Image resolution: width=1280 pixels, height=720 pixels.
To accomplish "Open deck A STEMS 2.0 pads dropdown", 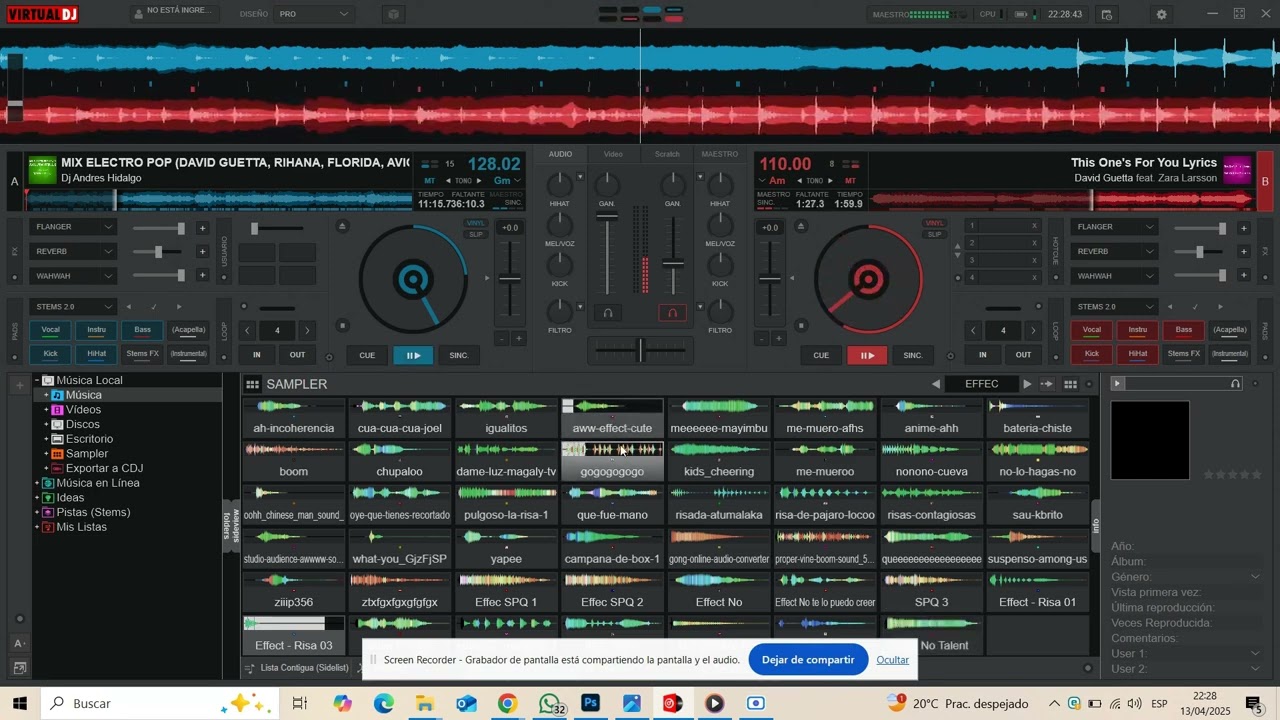I will [x=74, y=307].
